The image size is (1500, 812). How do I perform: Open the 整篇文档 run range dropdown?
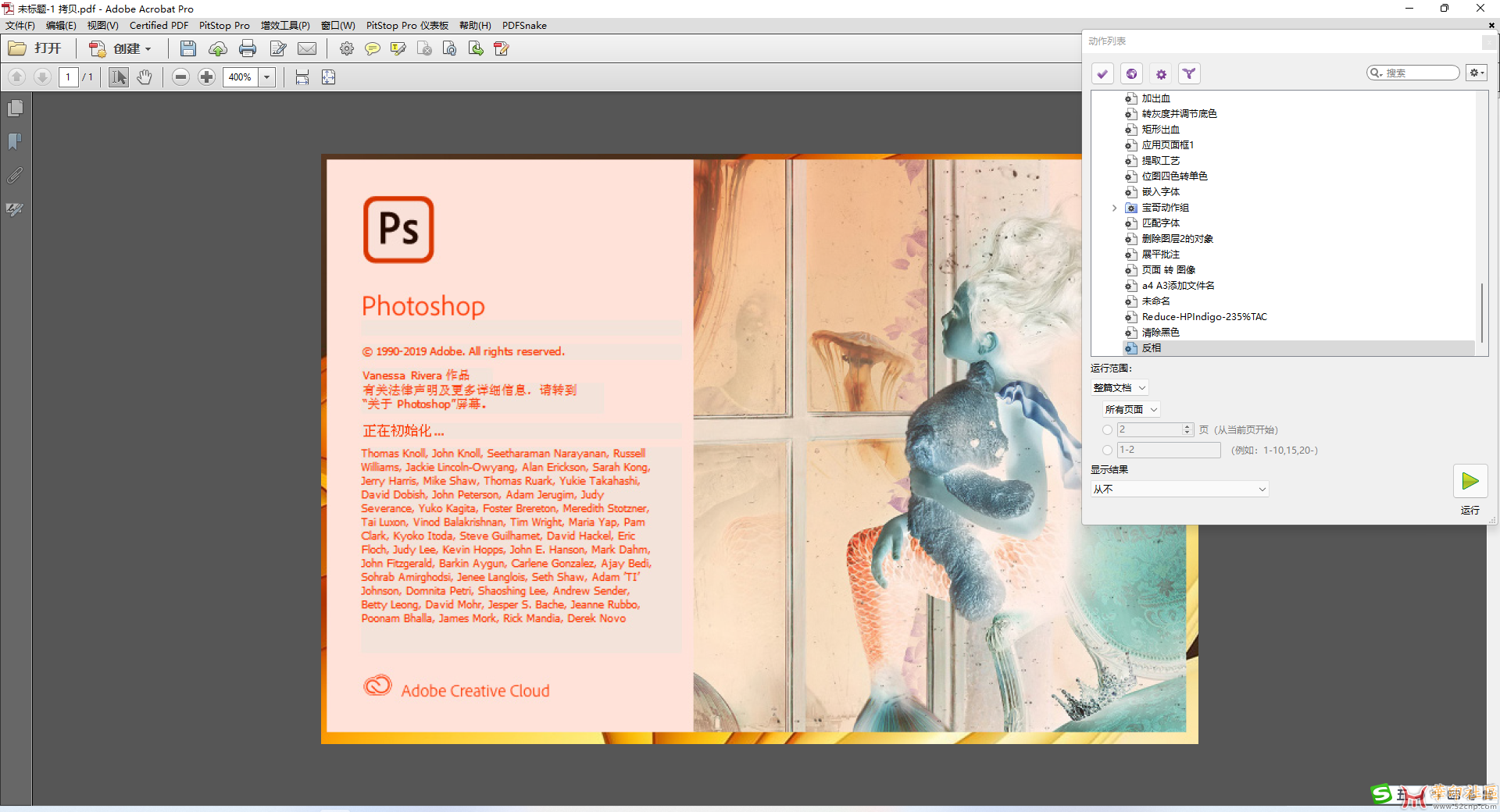[1120, 387]
